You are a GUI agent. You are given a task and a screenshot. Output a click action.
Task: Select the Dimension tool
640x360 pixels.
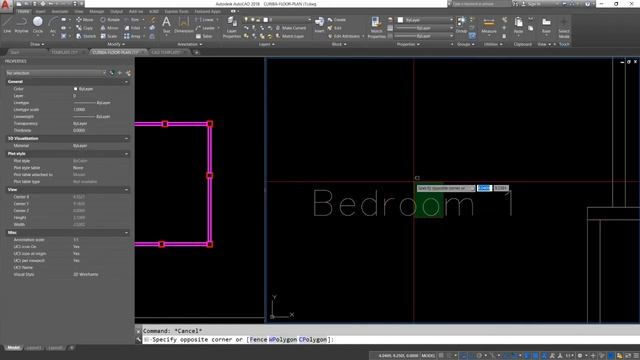click(x=184, y=24)
